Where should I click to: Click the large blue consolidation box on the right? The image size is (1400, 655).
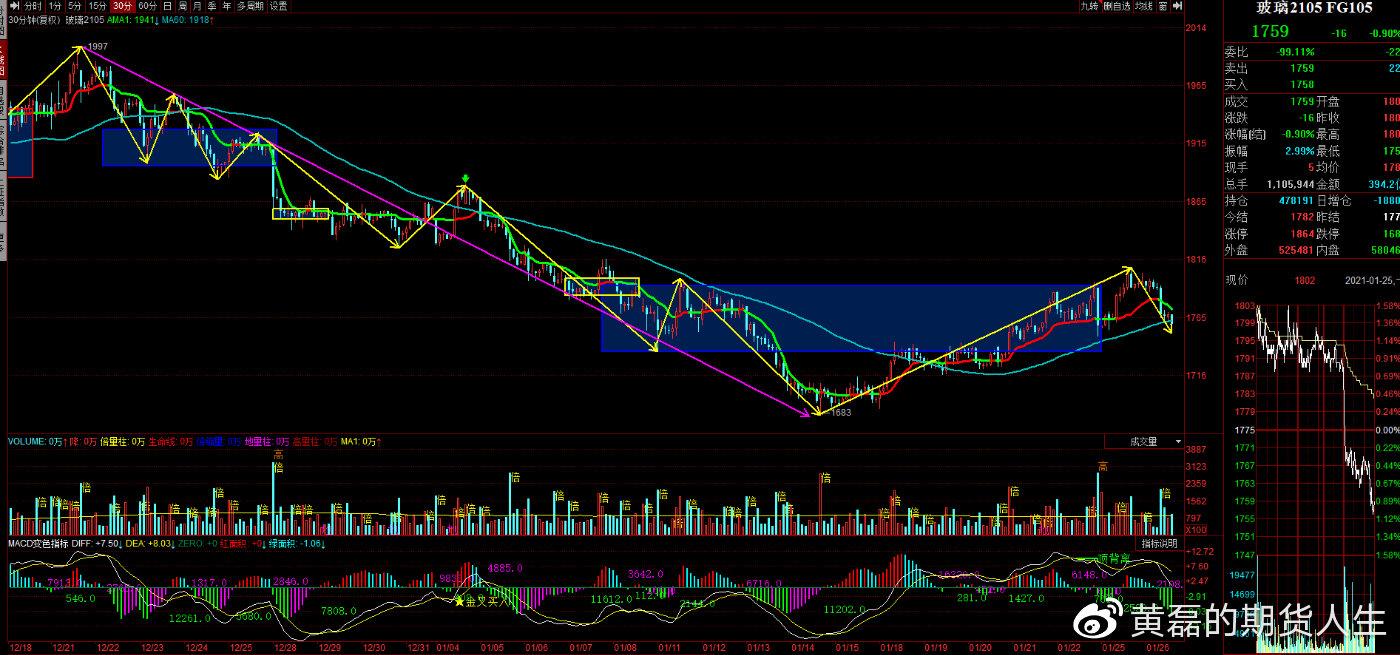point(850,318)
